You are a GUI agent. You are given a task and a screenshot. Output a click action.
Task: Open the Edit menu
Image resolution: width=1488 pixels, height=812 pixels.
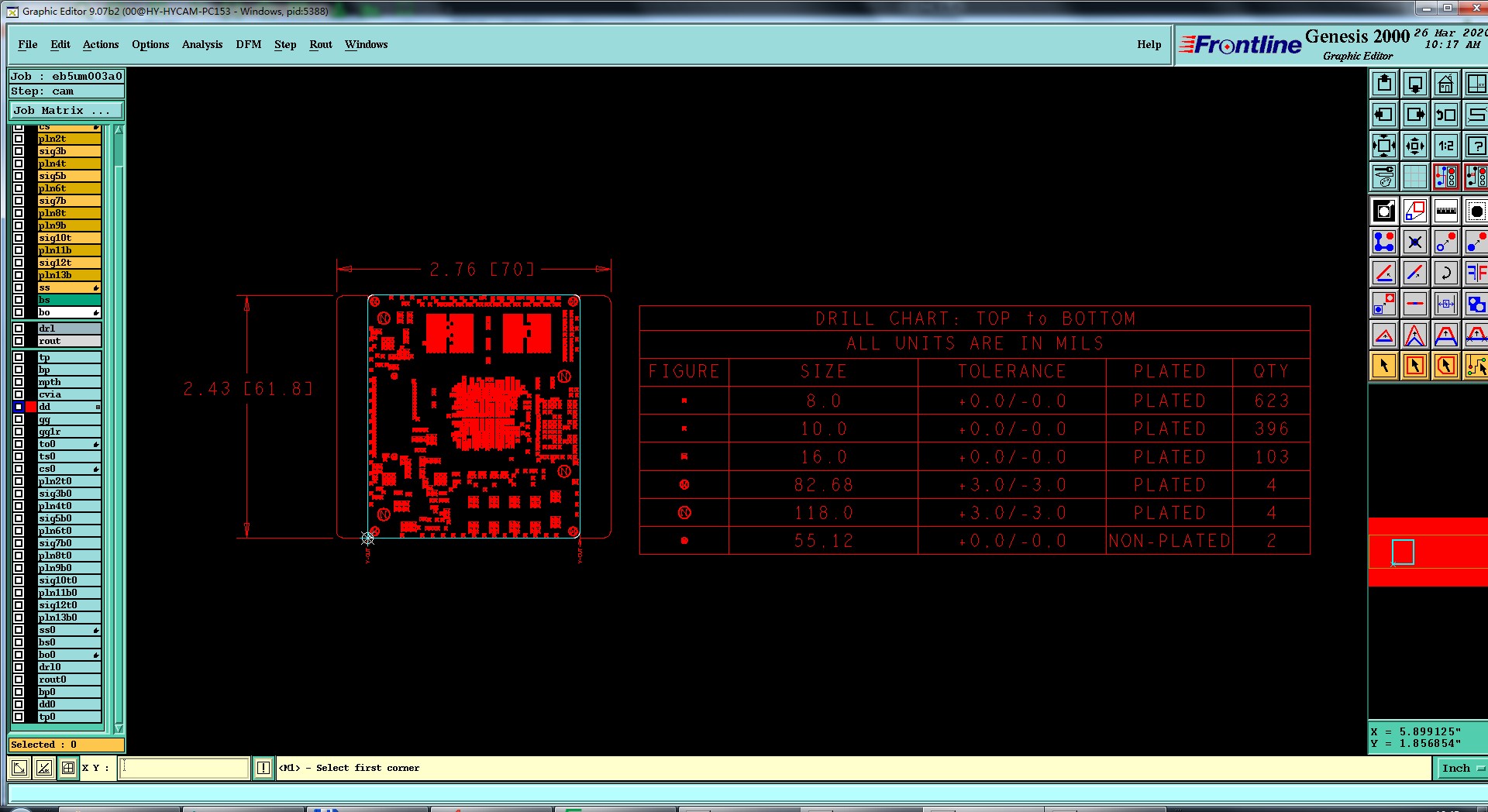pyautogui.click(x=60, y=44)
